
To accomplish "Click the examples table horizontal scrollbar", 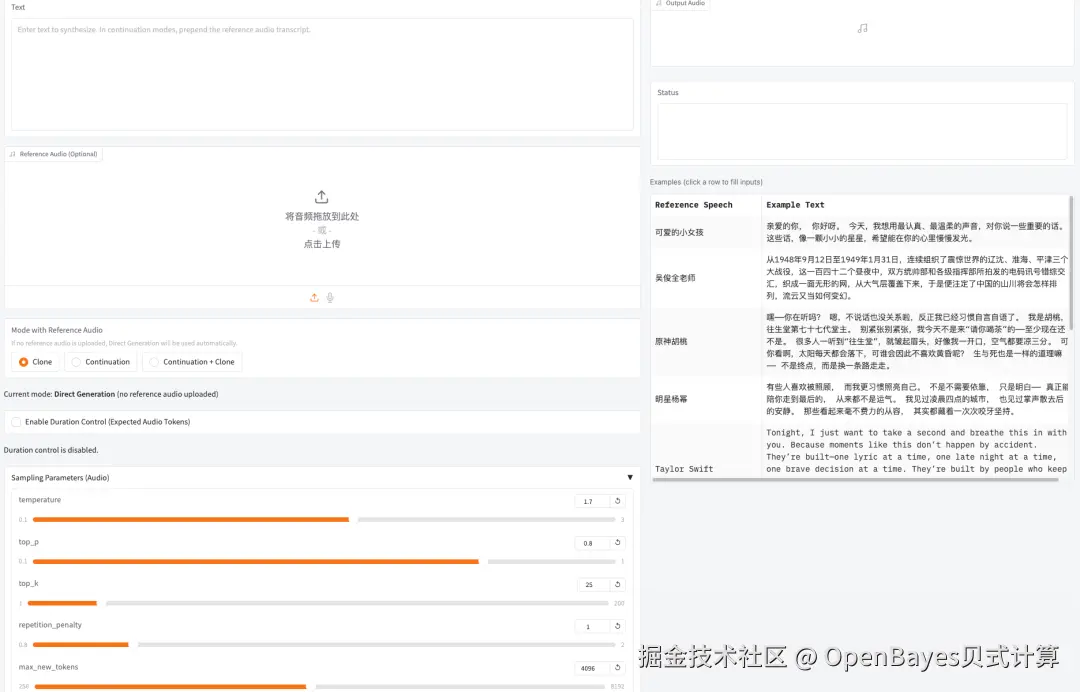I will [855, 480].
